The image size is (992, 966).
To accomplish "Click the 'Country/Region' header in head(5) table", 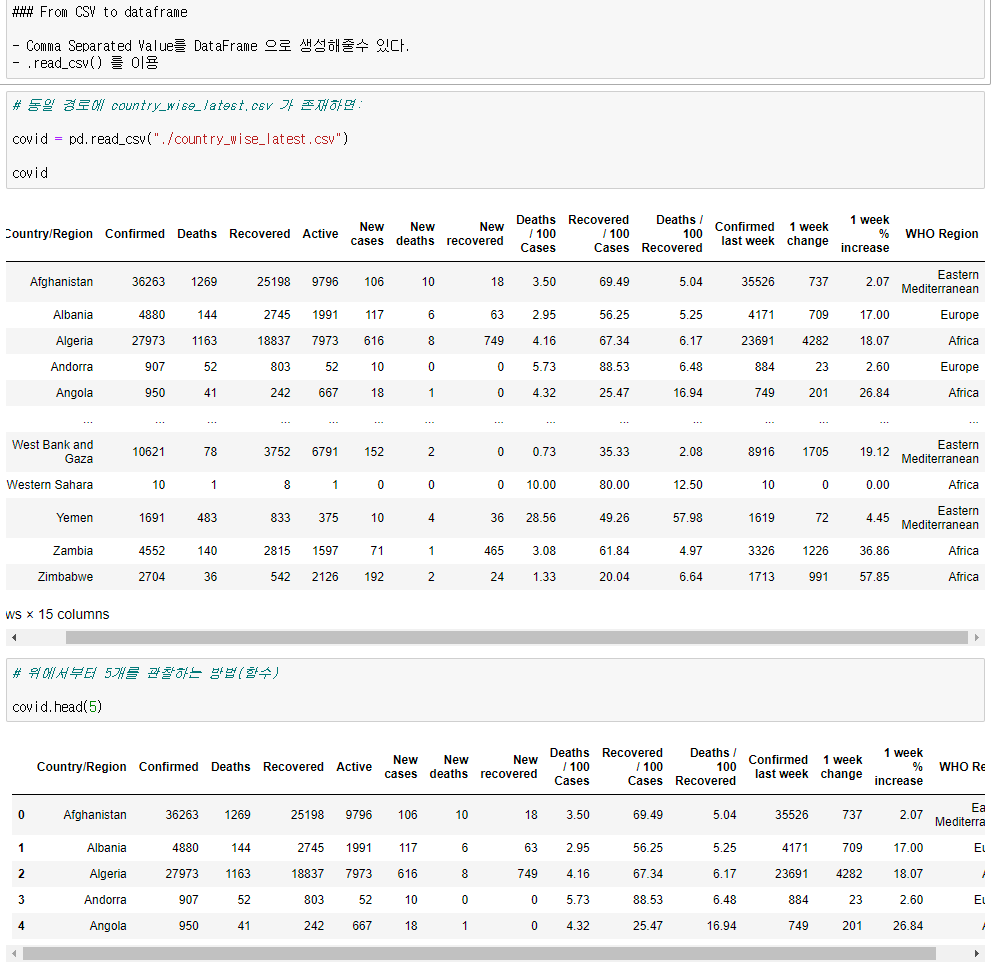I will coord(82,766).
